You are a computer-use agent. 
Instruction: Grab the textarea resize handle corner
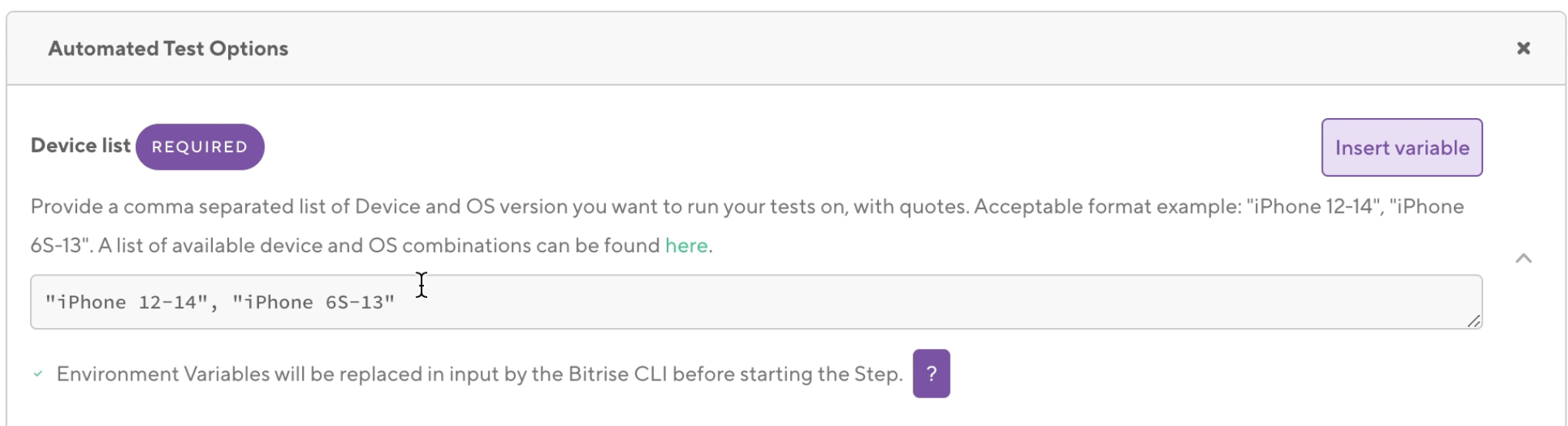pos(1473,321)
